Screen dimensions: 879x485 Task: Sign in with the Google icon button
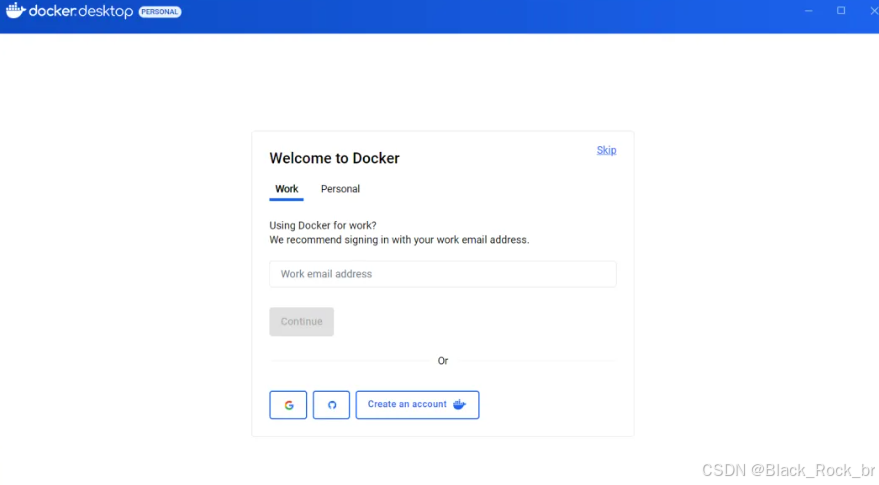pos(288,405)
